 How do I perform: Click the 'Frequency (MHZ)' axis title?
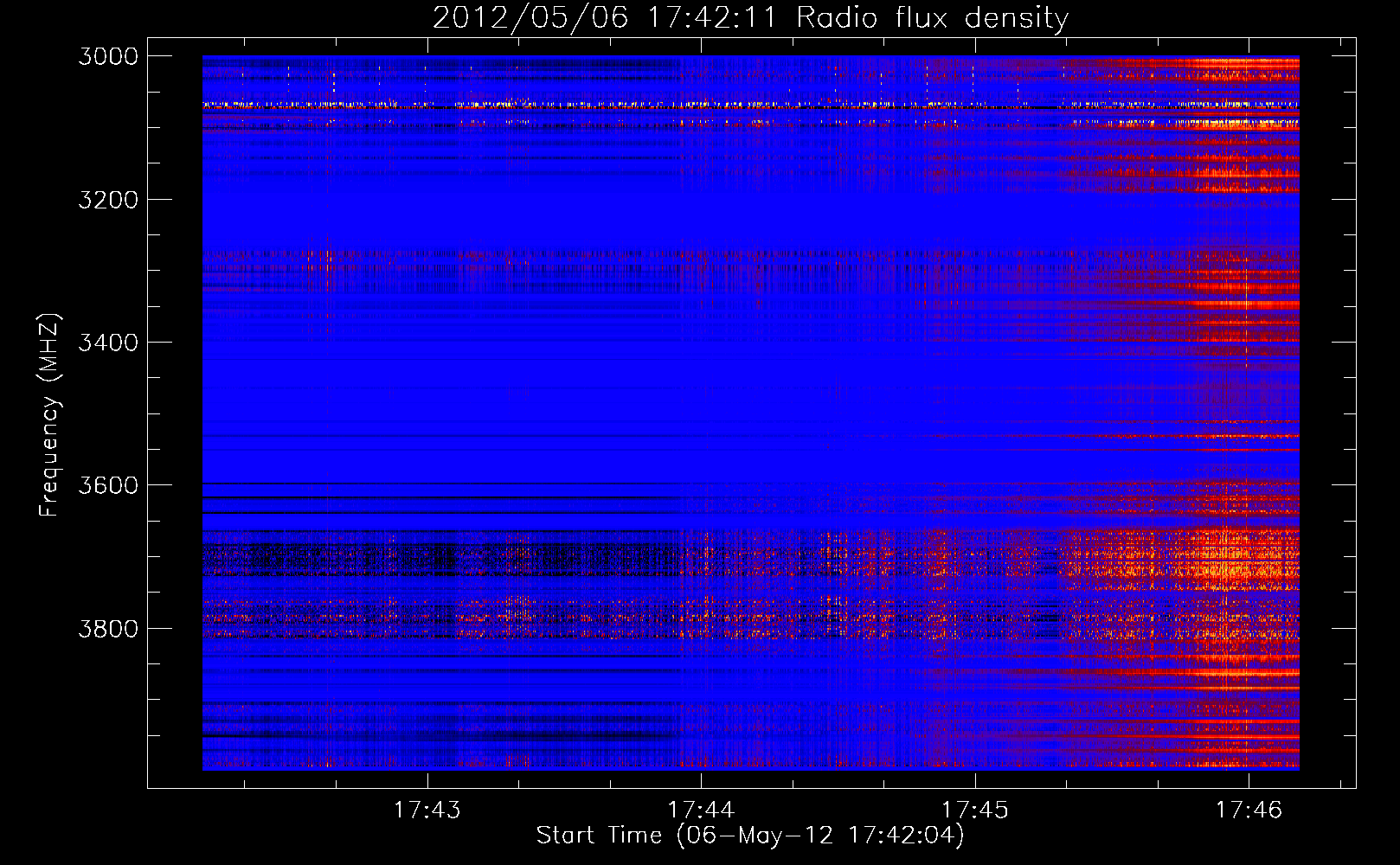point(49,415)
